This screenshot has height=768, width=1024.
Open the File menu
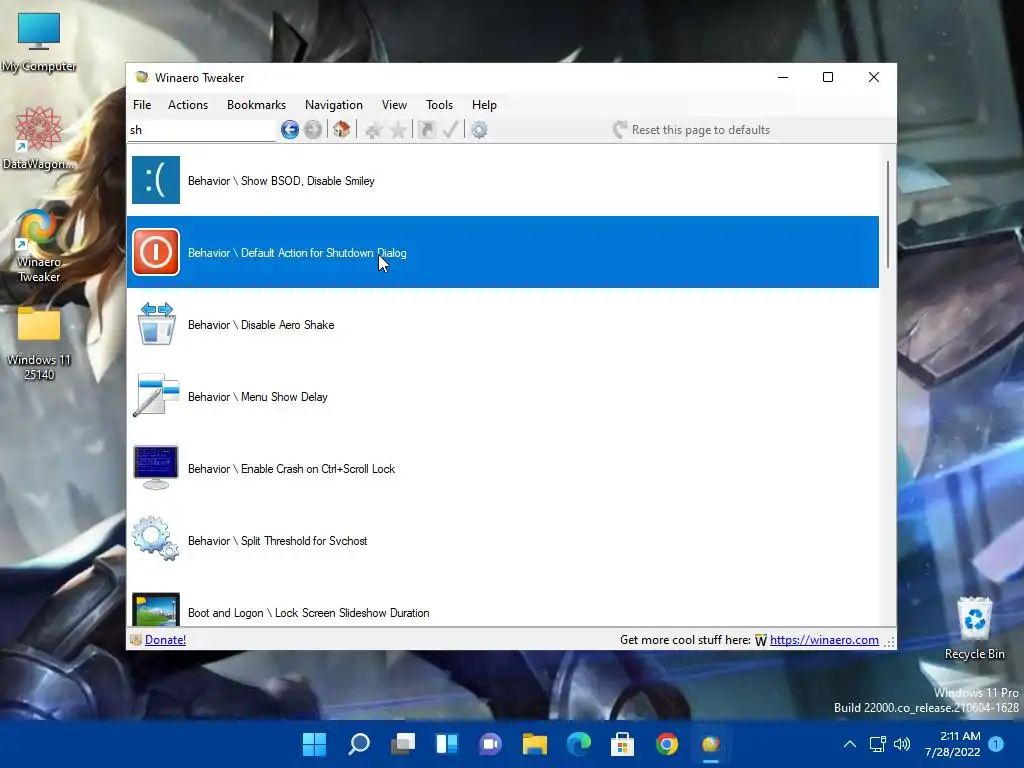142,104
